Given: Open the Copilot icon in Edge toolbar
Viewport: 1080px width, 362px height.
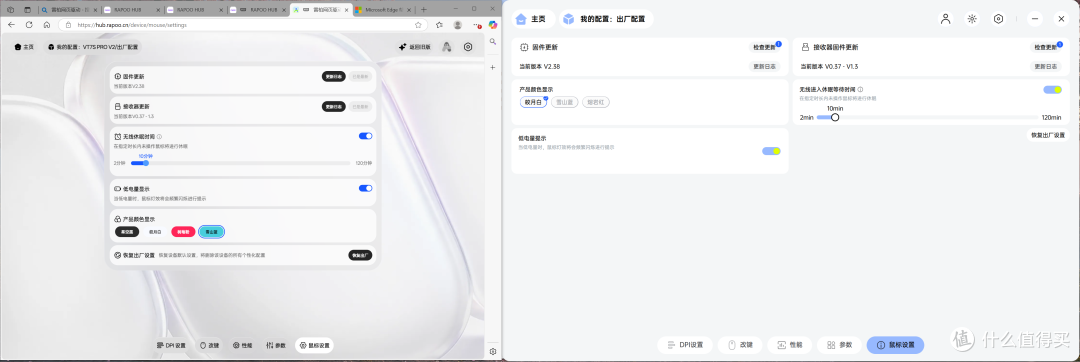Looking at the screenshot, I should (493, 24).
